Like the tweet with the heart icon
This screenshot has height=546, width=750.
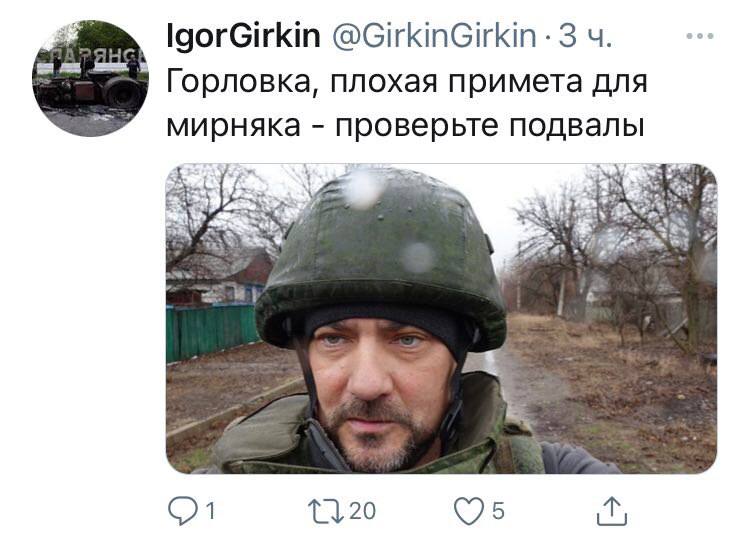point(469,511)
